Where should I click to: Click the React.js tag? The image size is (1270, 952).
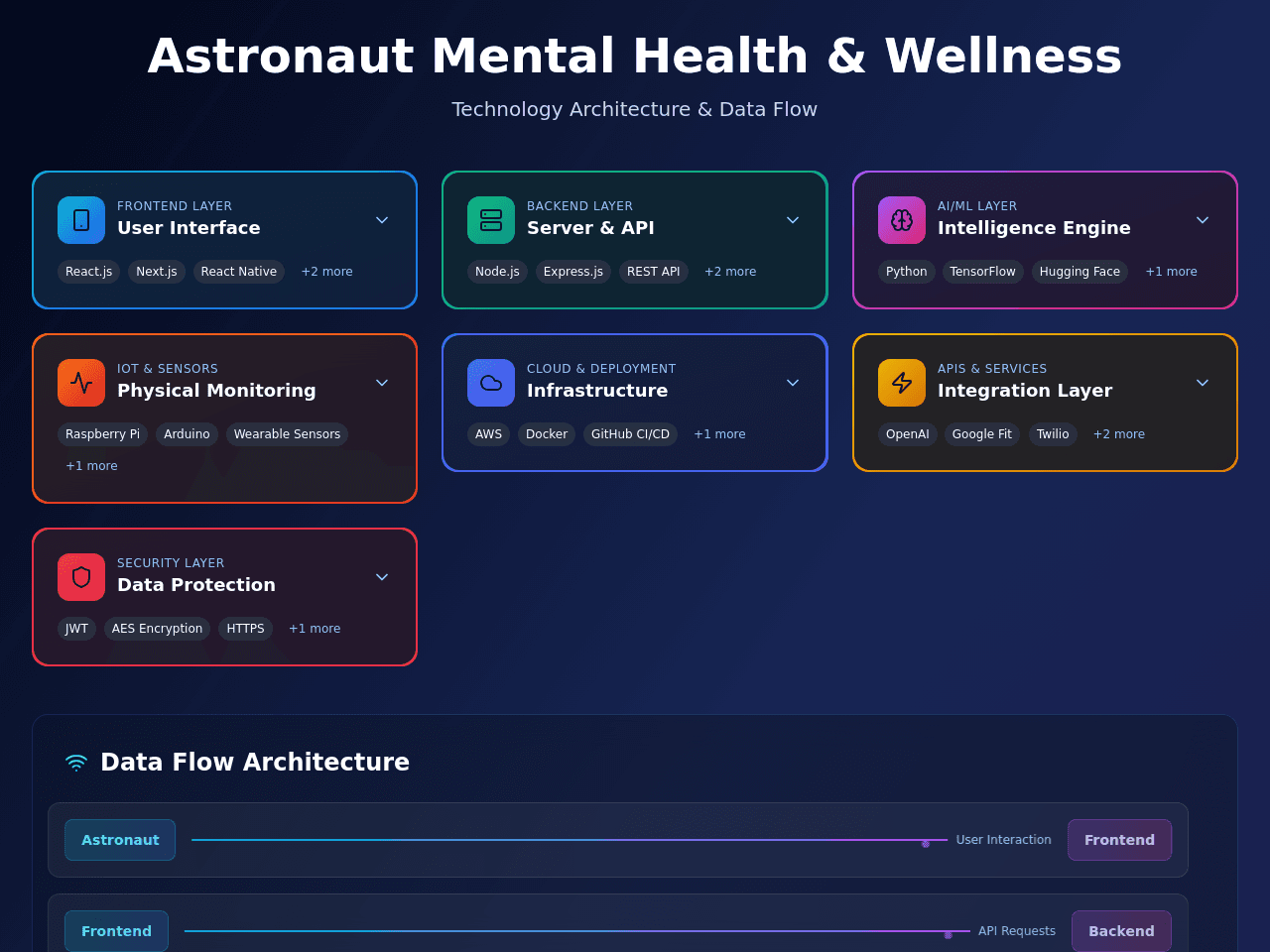[89, 272]
